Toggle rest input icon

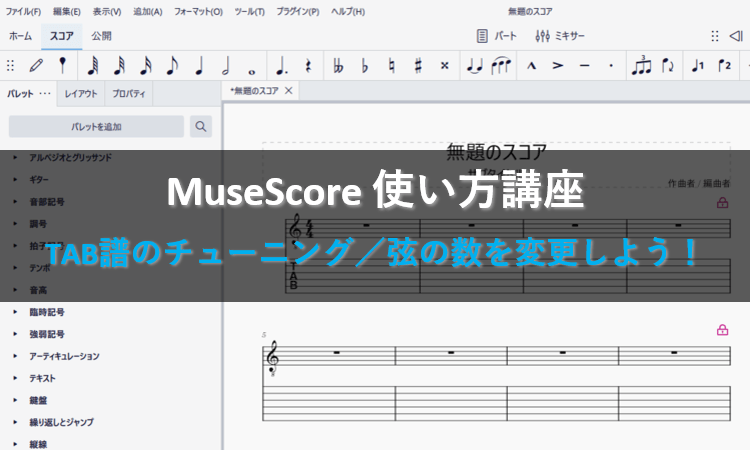point(309,66)
